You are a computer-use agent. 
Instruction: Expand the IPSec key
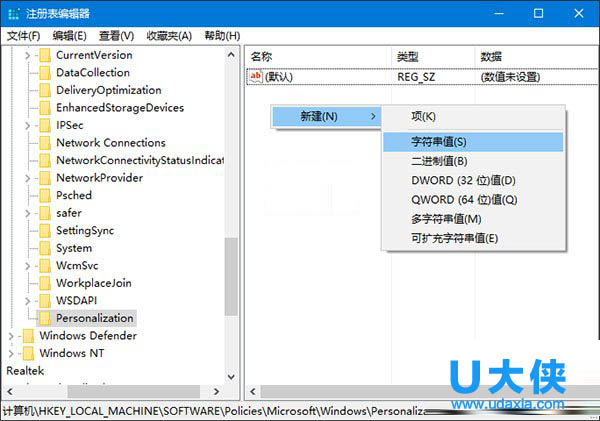pos(28,126)
